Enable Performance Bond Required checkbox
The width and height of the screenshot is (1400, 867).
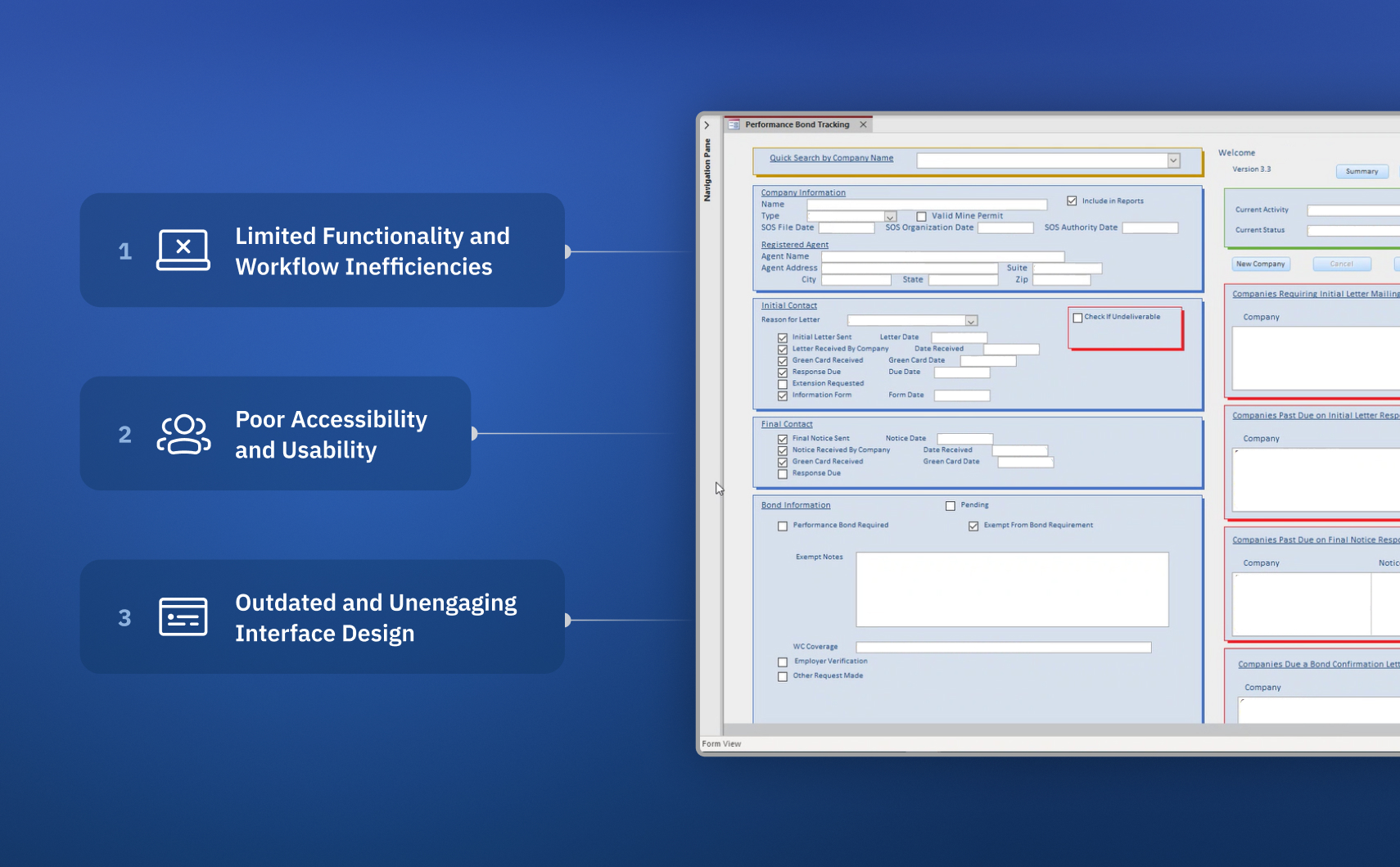coord(783,526)
